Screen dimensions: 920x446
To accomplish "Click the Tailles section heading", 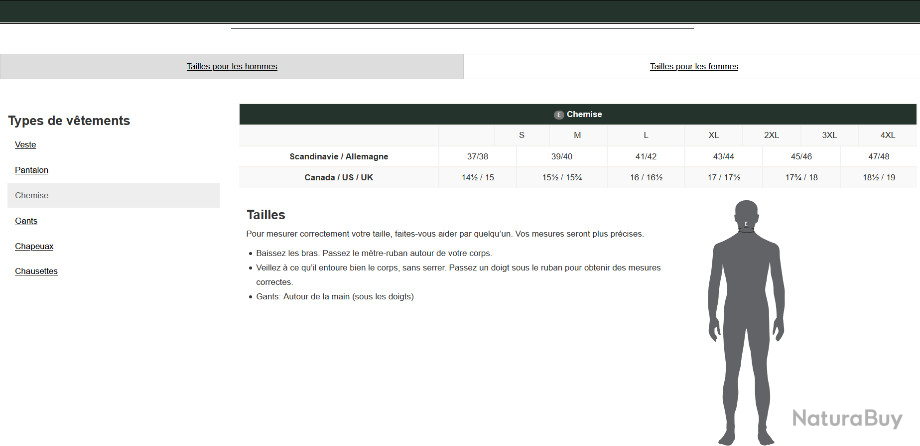I will [x=266, y=215].
